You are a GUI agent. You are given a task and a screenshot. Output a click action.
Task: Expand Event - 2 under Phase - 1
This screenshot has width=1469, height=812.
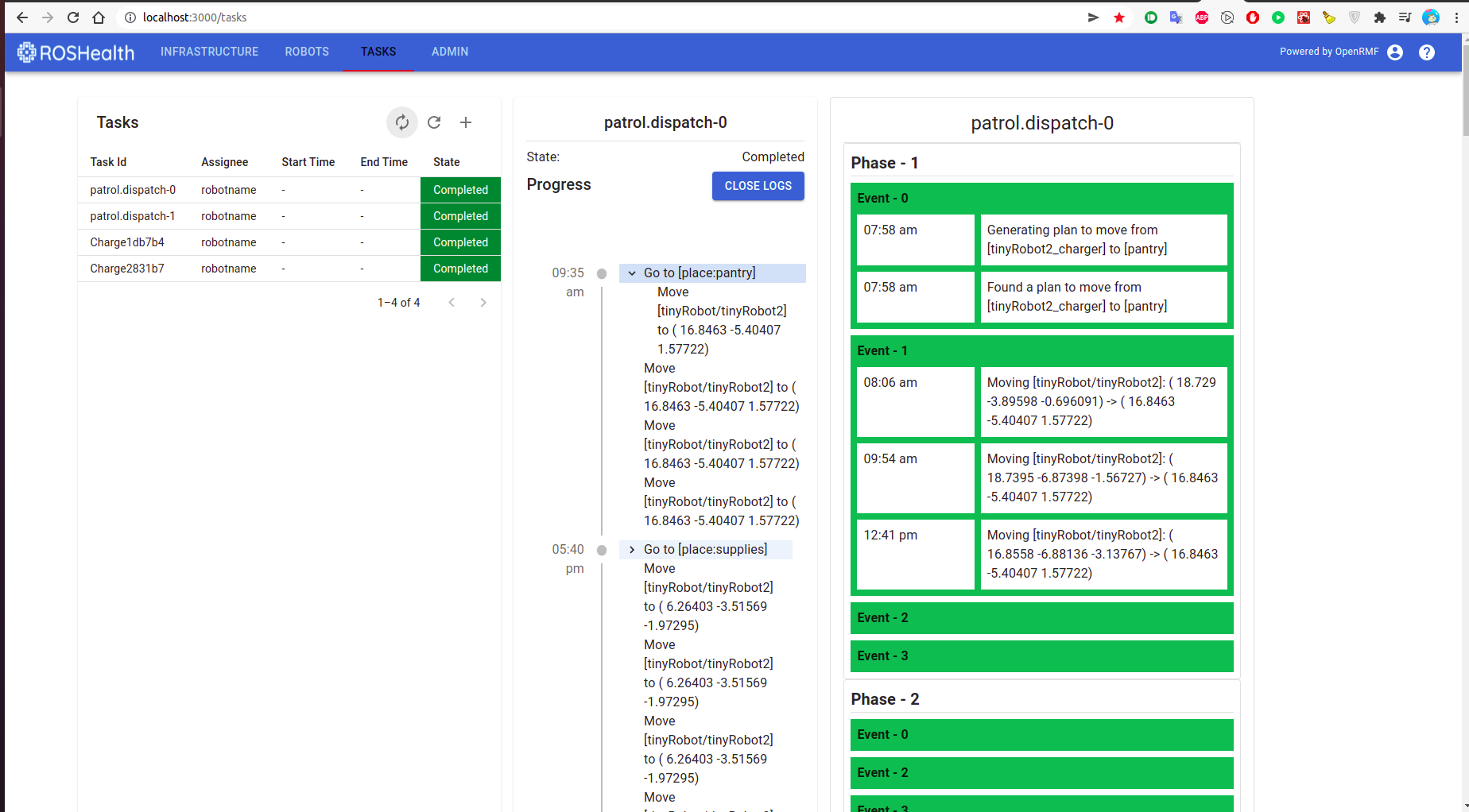click(1041, 617)
